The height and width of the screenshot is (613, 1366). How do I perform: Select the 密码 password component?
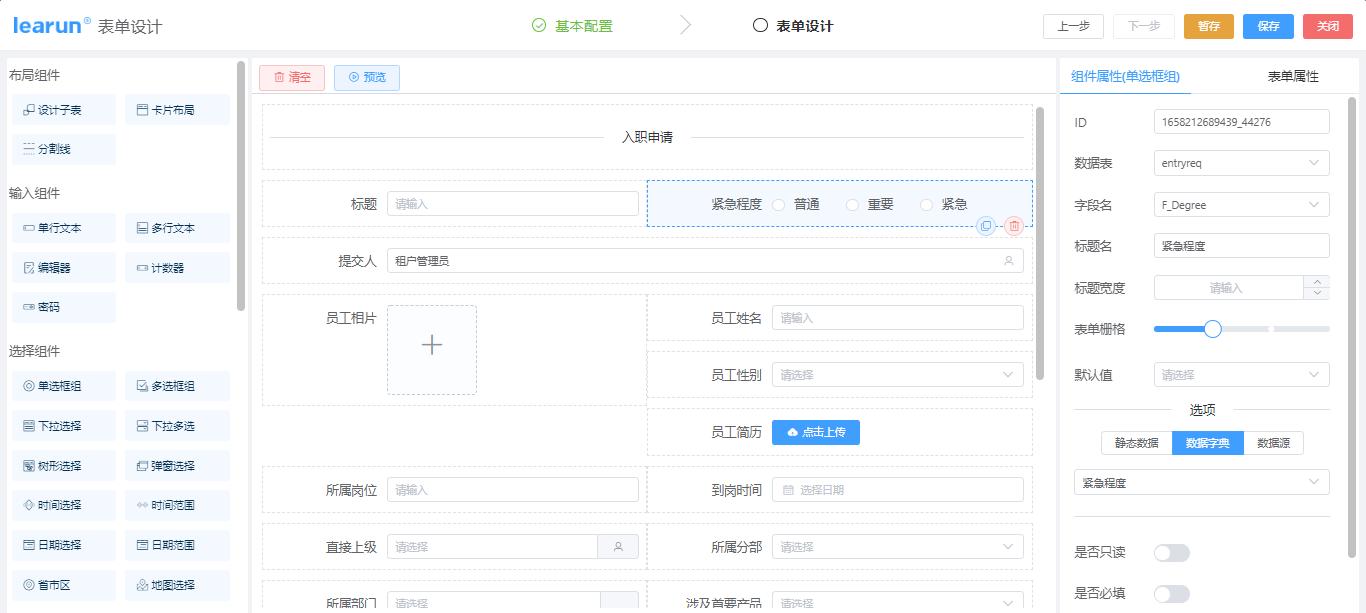tap(63, 307)
